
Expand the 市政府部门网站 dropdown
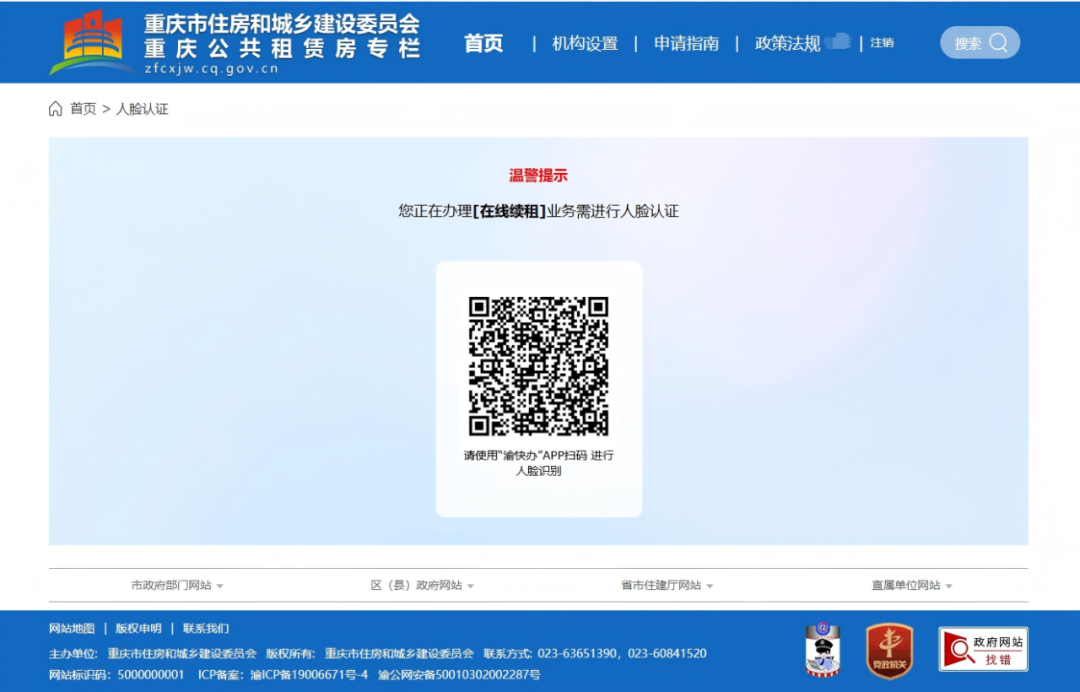click(177, 585)
